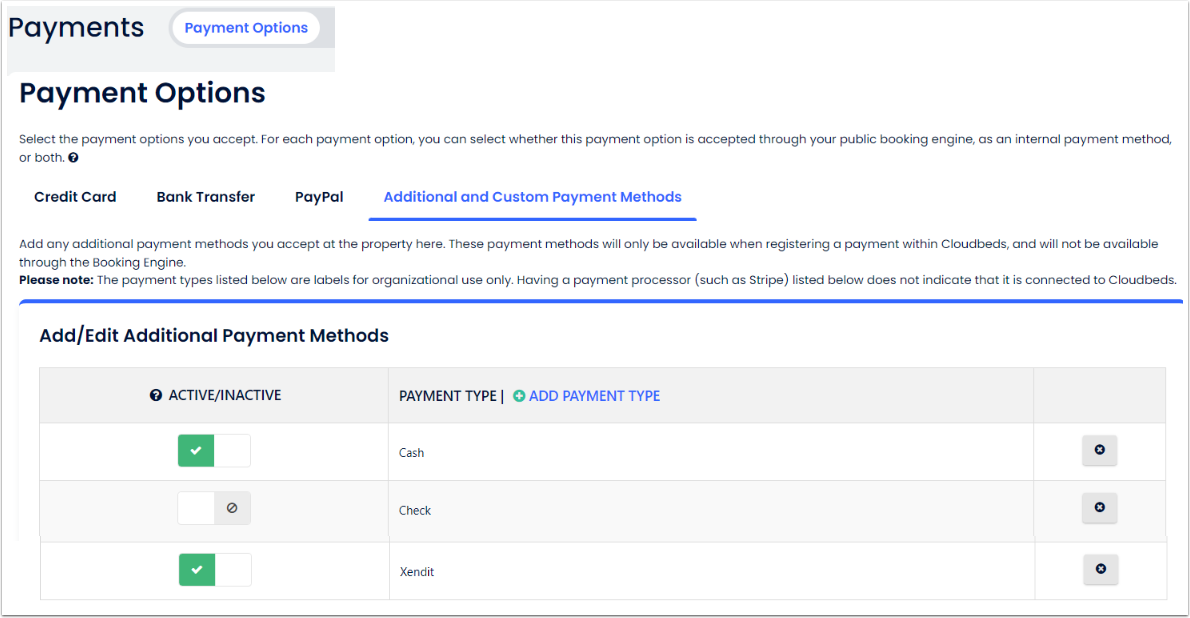Click the Payment Options pill button

(x=246, y=28)
